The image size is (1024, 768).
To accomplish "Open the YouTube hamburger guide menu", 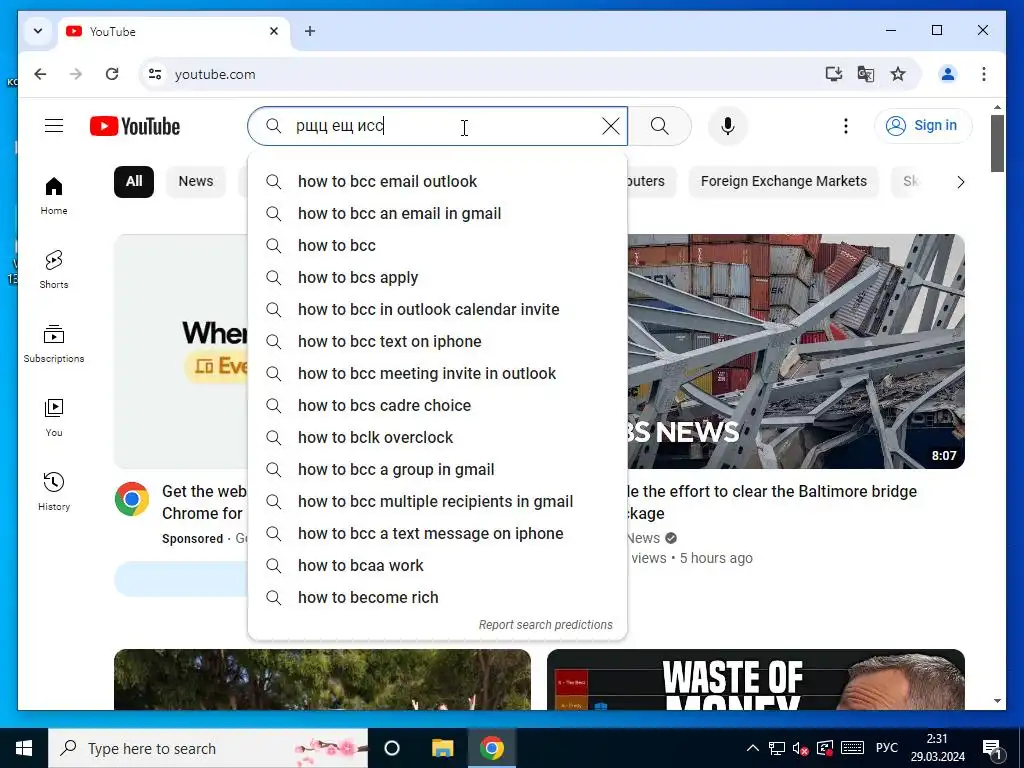I will [54, 125].
